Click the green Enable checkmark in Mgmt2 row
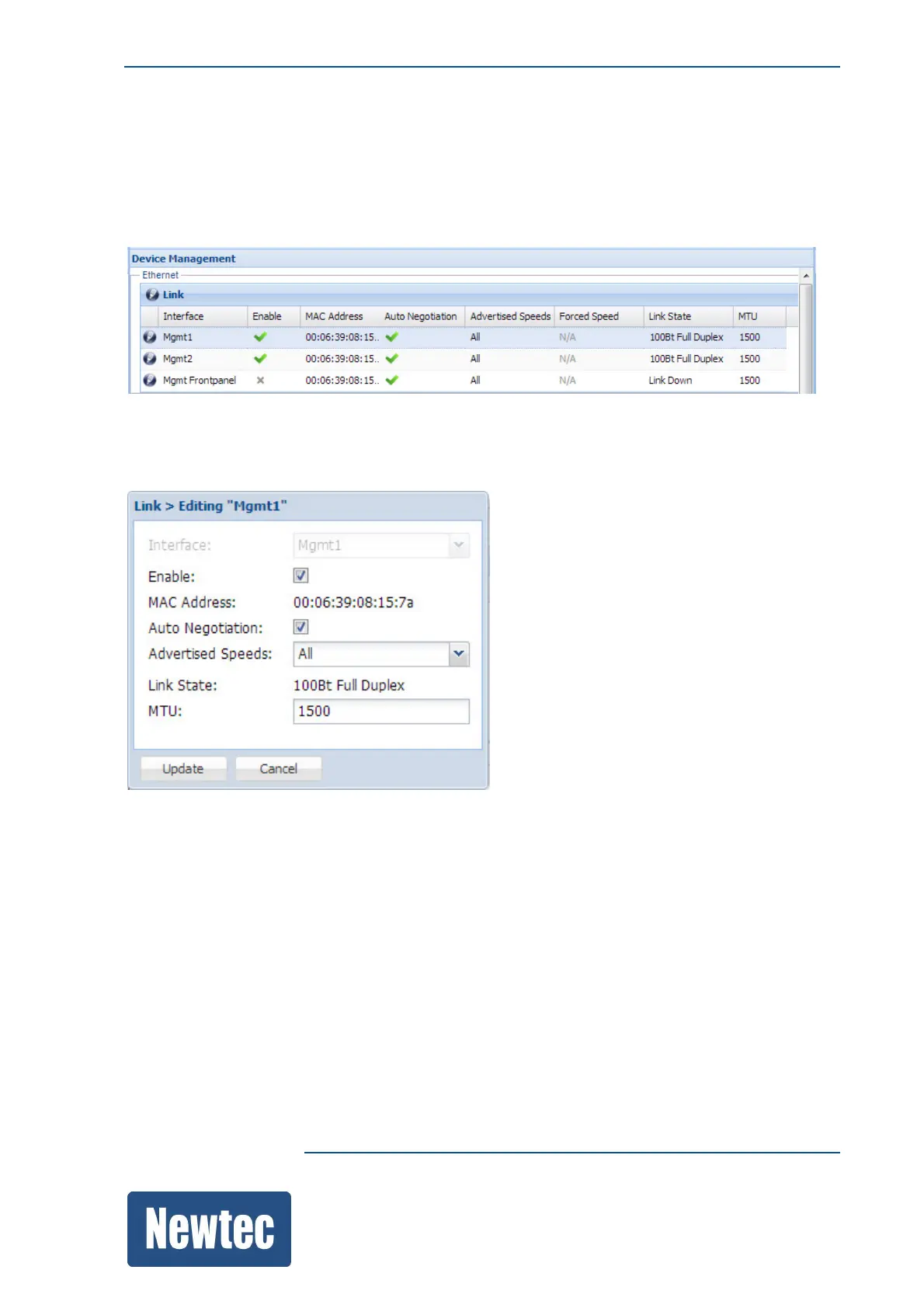Screen dimensions: 924x1308 point(260,359)
